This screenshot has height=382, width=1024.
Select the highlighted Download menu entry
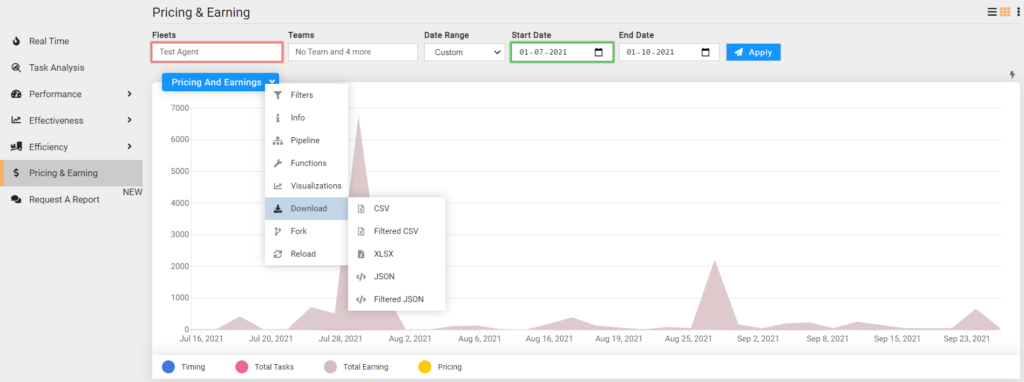point(306,209)
